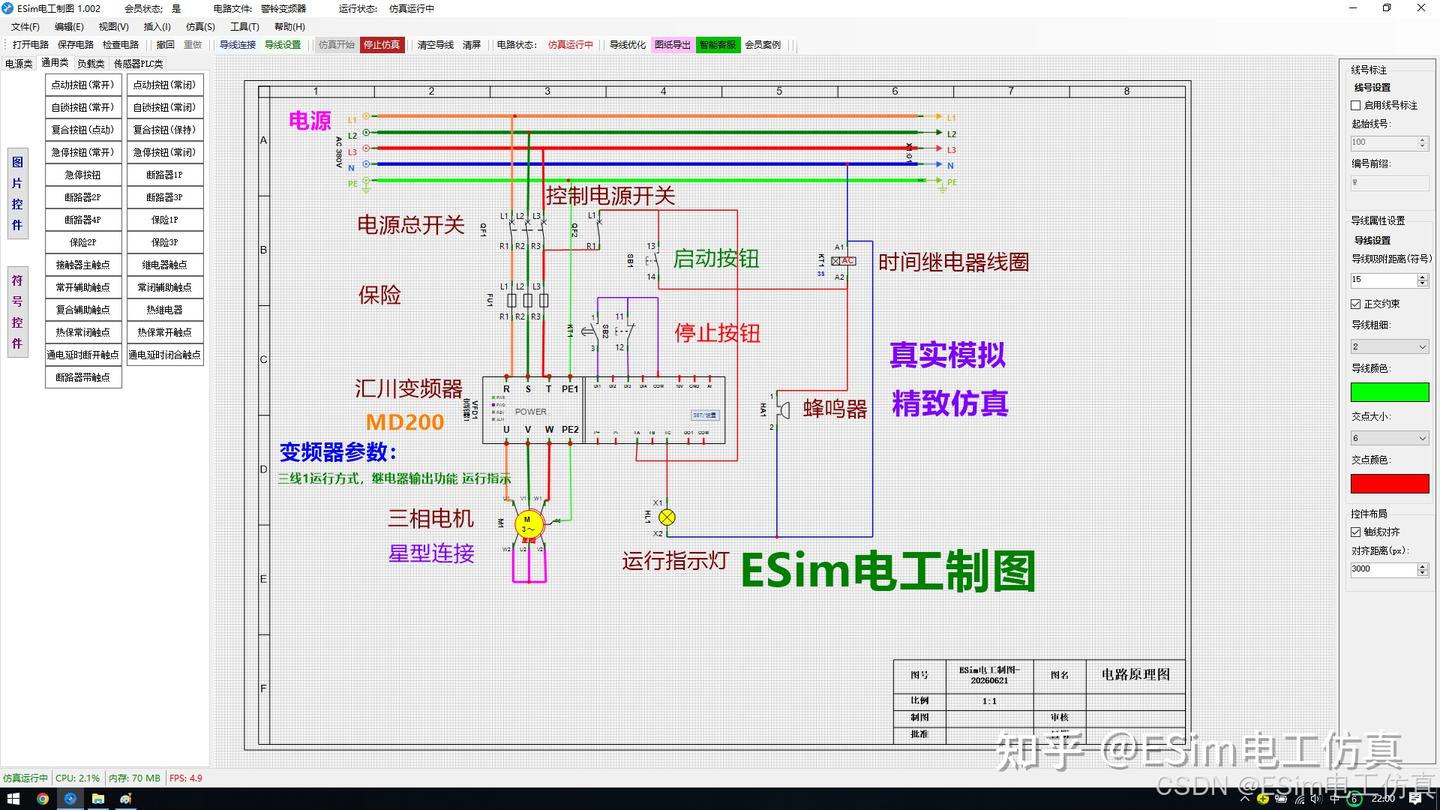
Task: Pick 断路器3P component
Action: [165, 197]
